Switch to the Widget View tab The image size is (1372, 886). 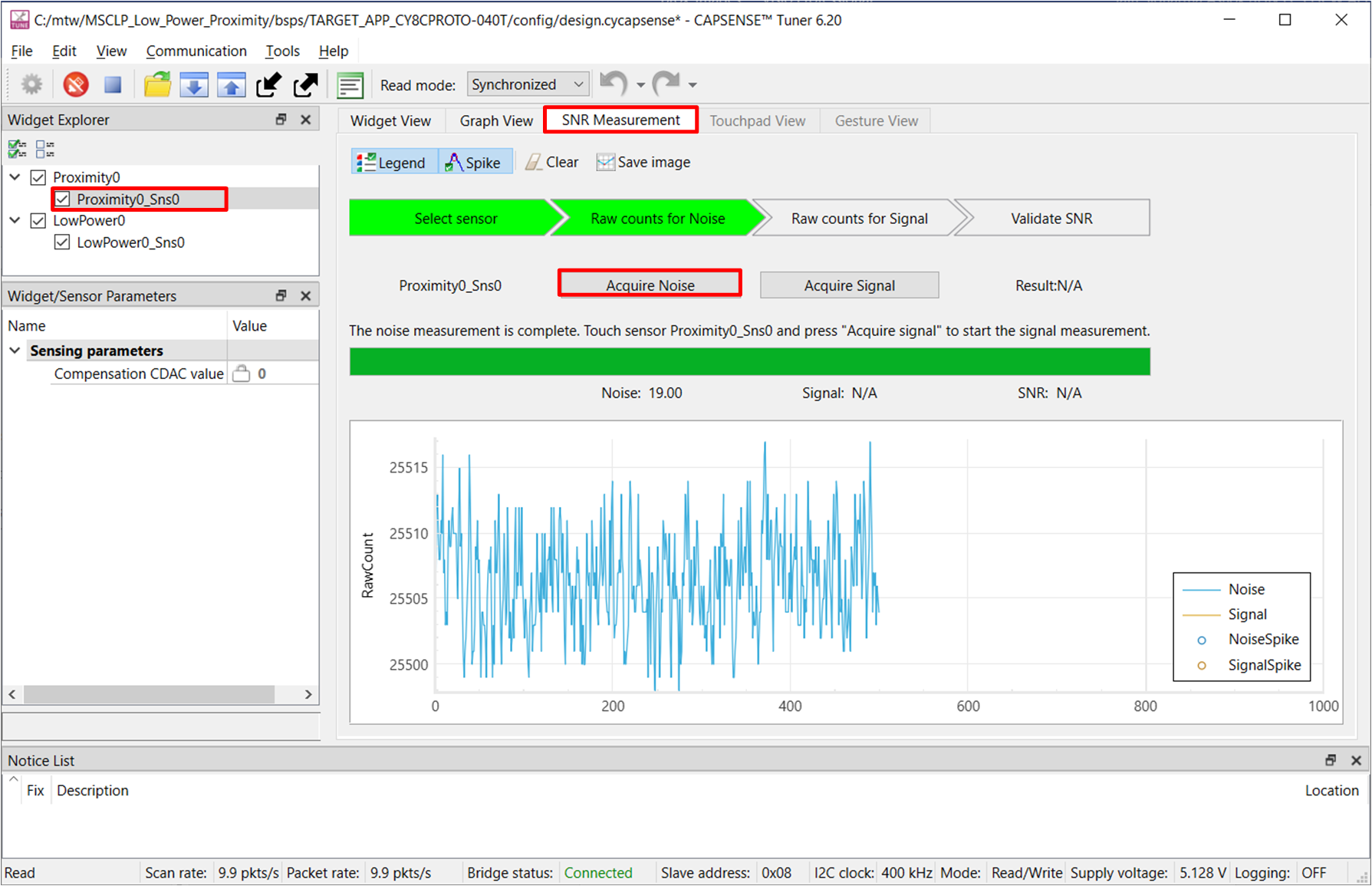[x=390, y=120]
